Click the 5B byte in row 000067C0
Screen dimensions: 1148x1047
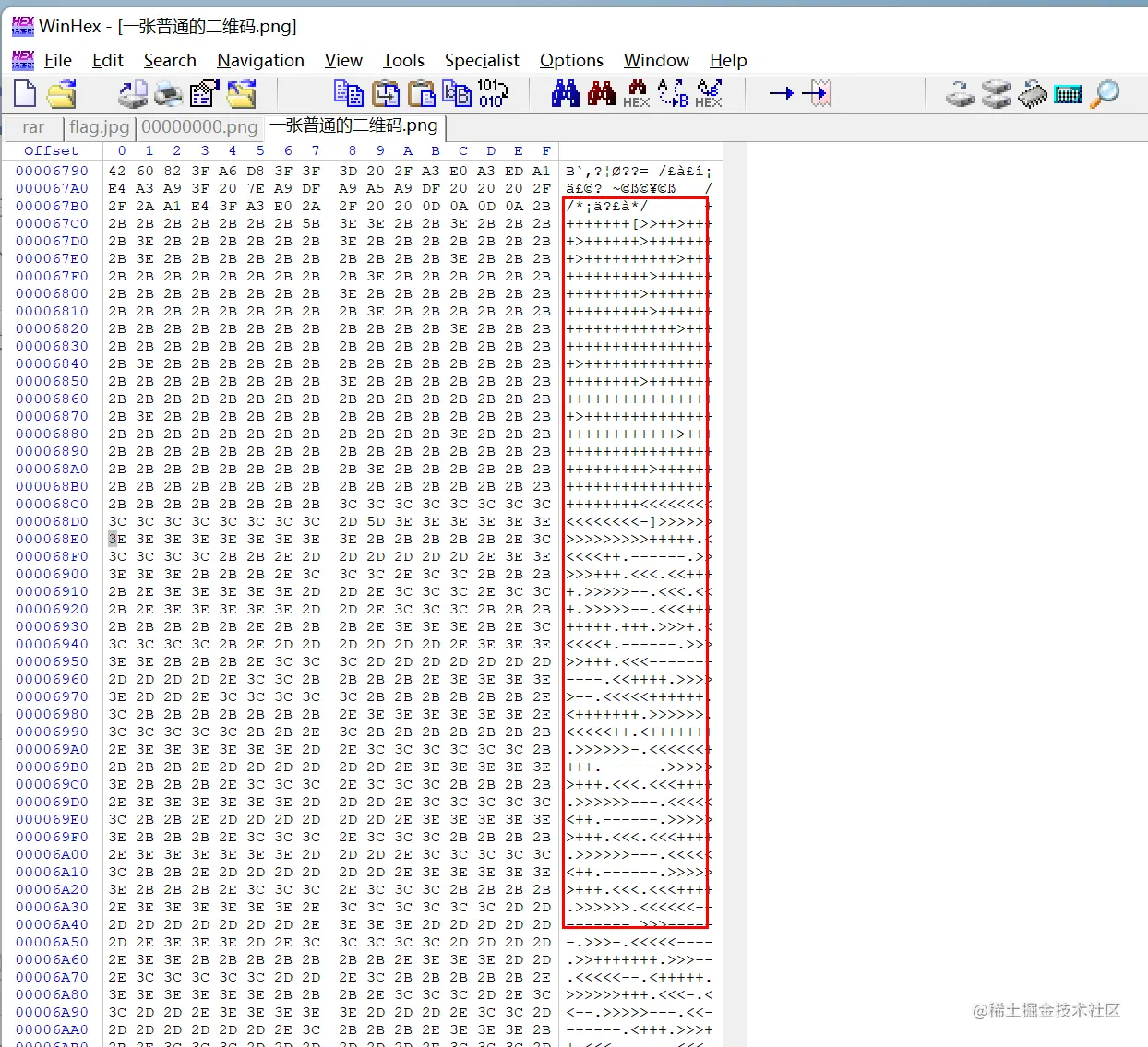click(x=311, y=223)
